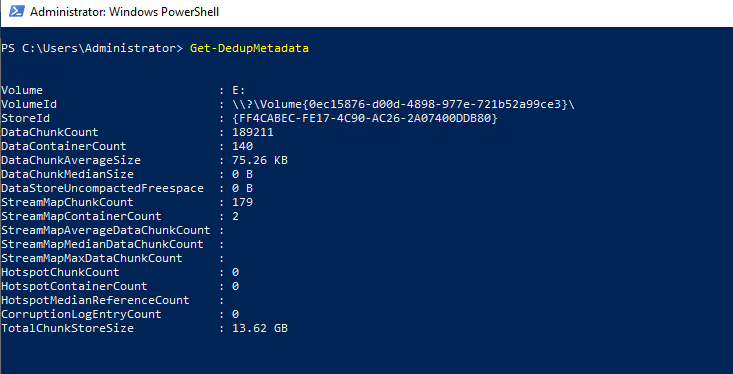The width and height of the screenshot is (733, 374).
Task: Select the VolumeId GUID path value
Action: click(x=403, y=104)
